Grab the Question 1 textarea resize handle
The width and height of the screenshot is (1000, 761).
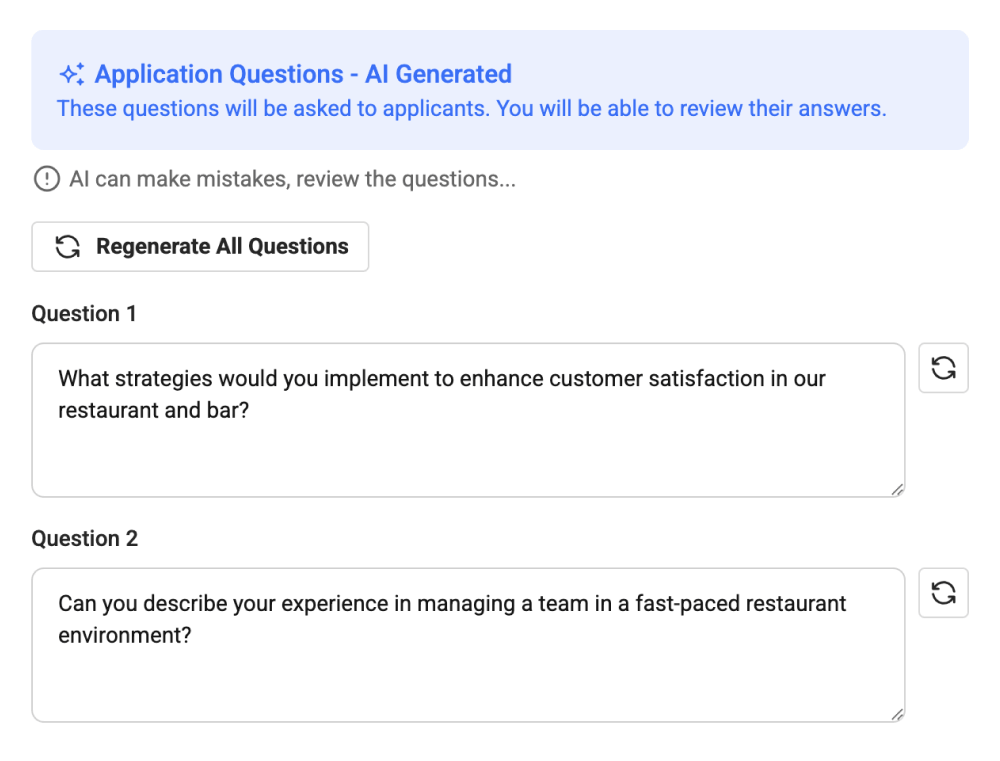(x=896, y=489)
